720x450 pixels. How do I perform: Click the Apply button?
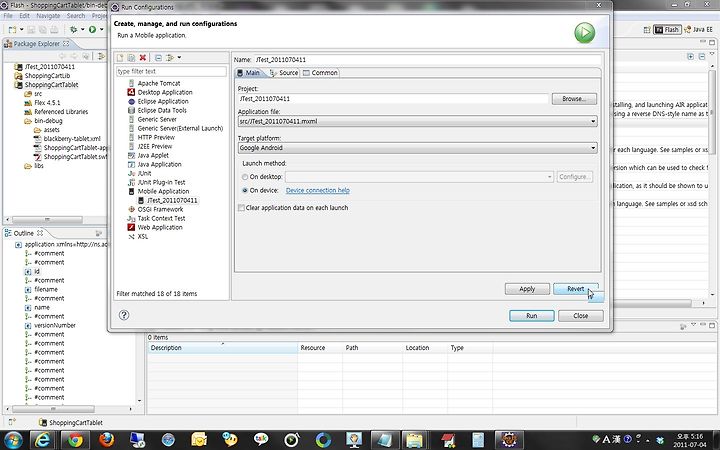(x=527, y=289)
